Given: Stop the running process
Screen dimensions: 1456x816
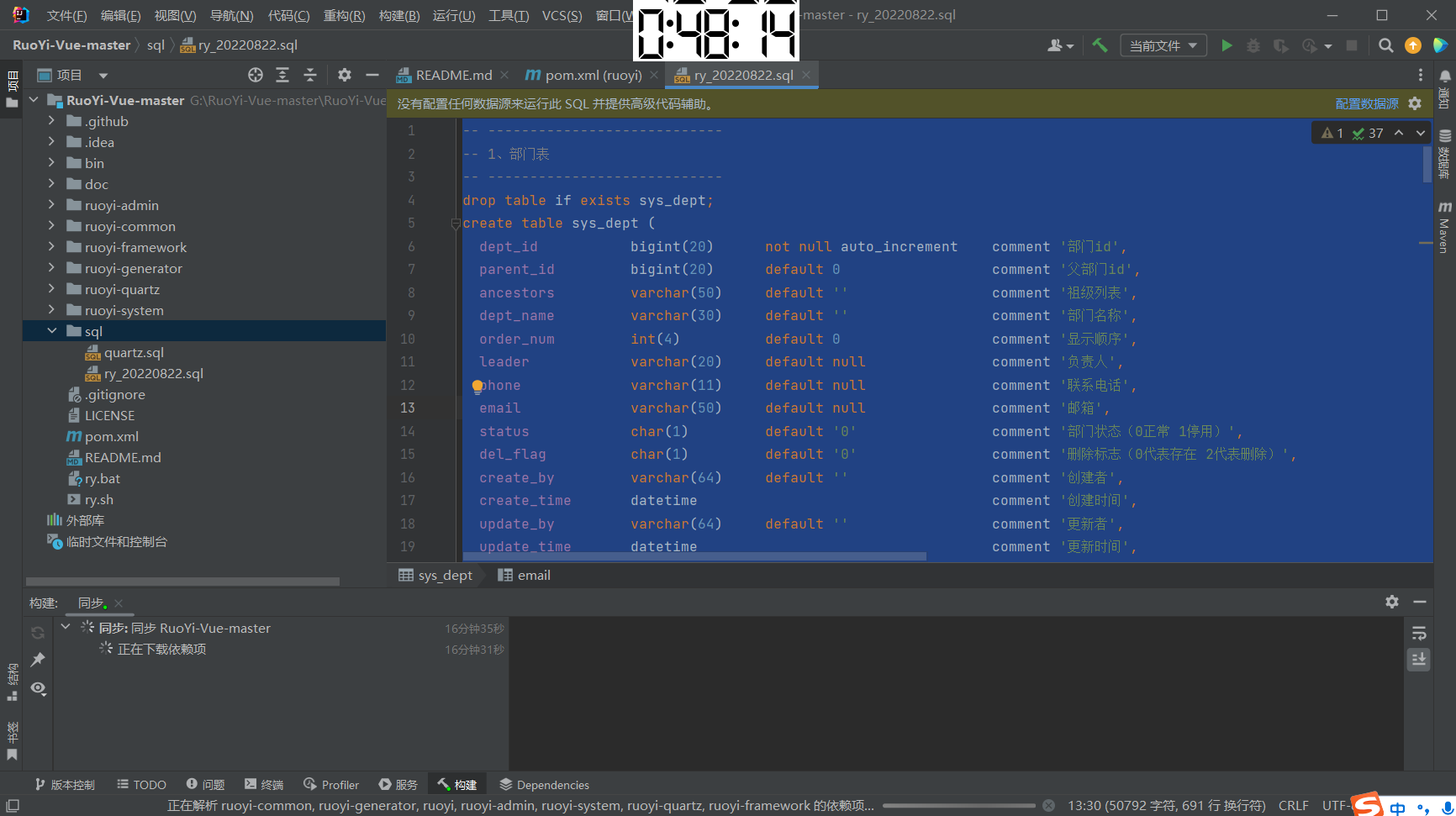Looking at the screenshot, I should (x=1352, y=45).
